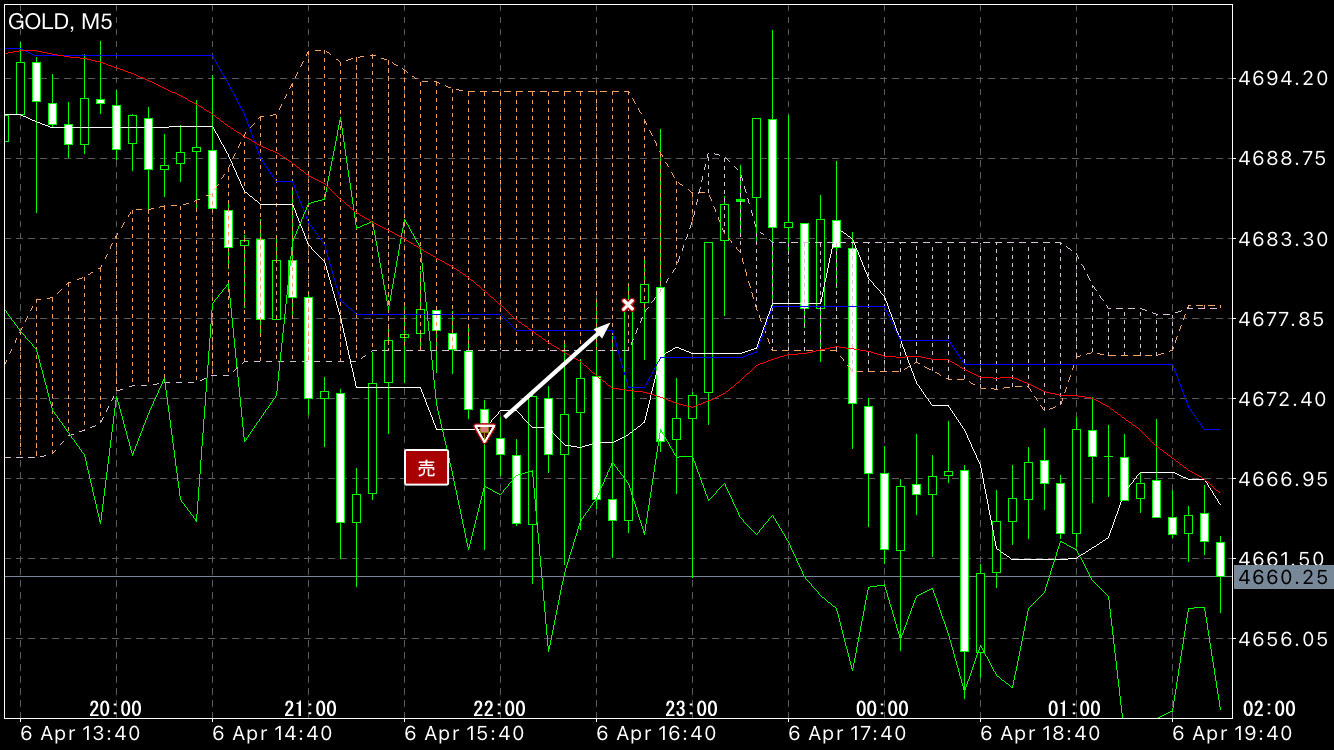Viewport: 1334px width, 750px height.
Task: Click the current price tag 4660.25
Action: (1282, 577)
